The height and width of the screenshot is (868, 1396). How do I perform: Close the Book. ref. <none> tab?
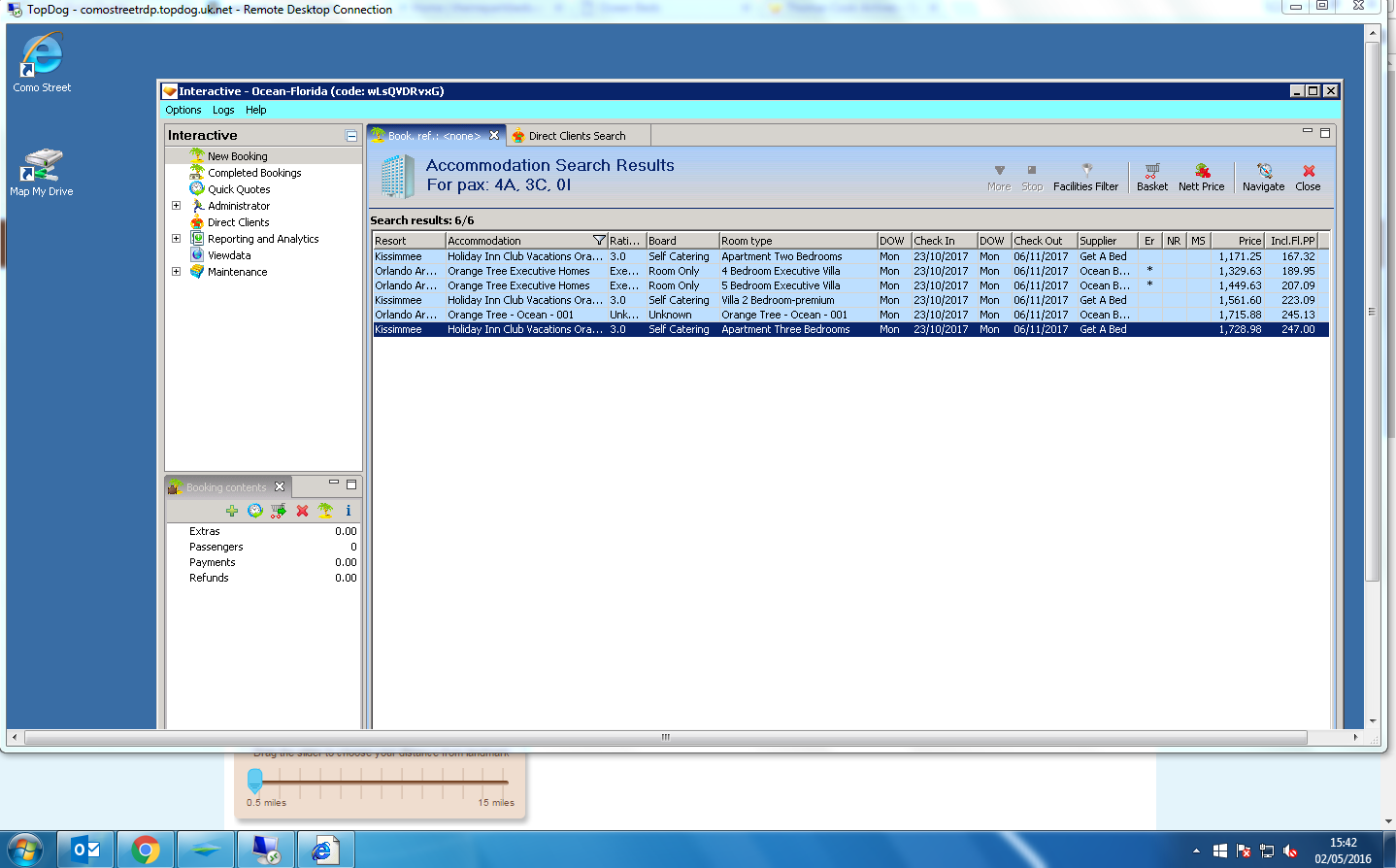coord(494,136)
